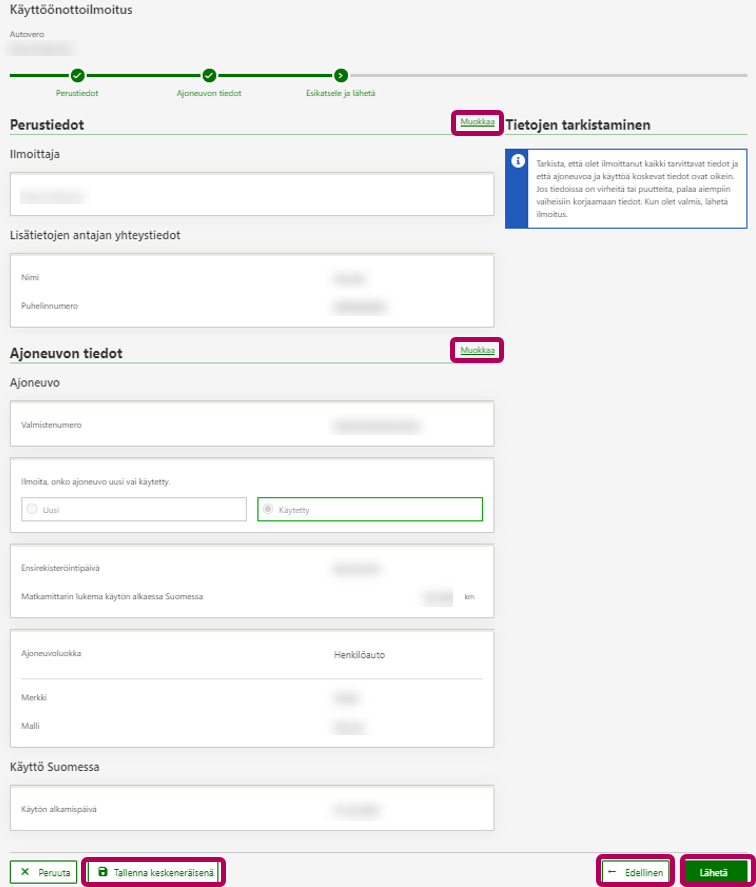Click the X icon on Peruuta

point(25,872)
